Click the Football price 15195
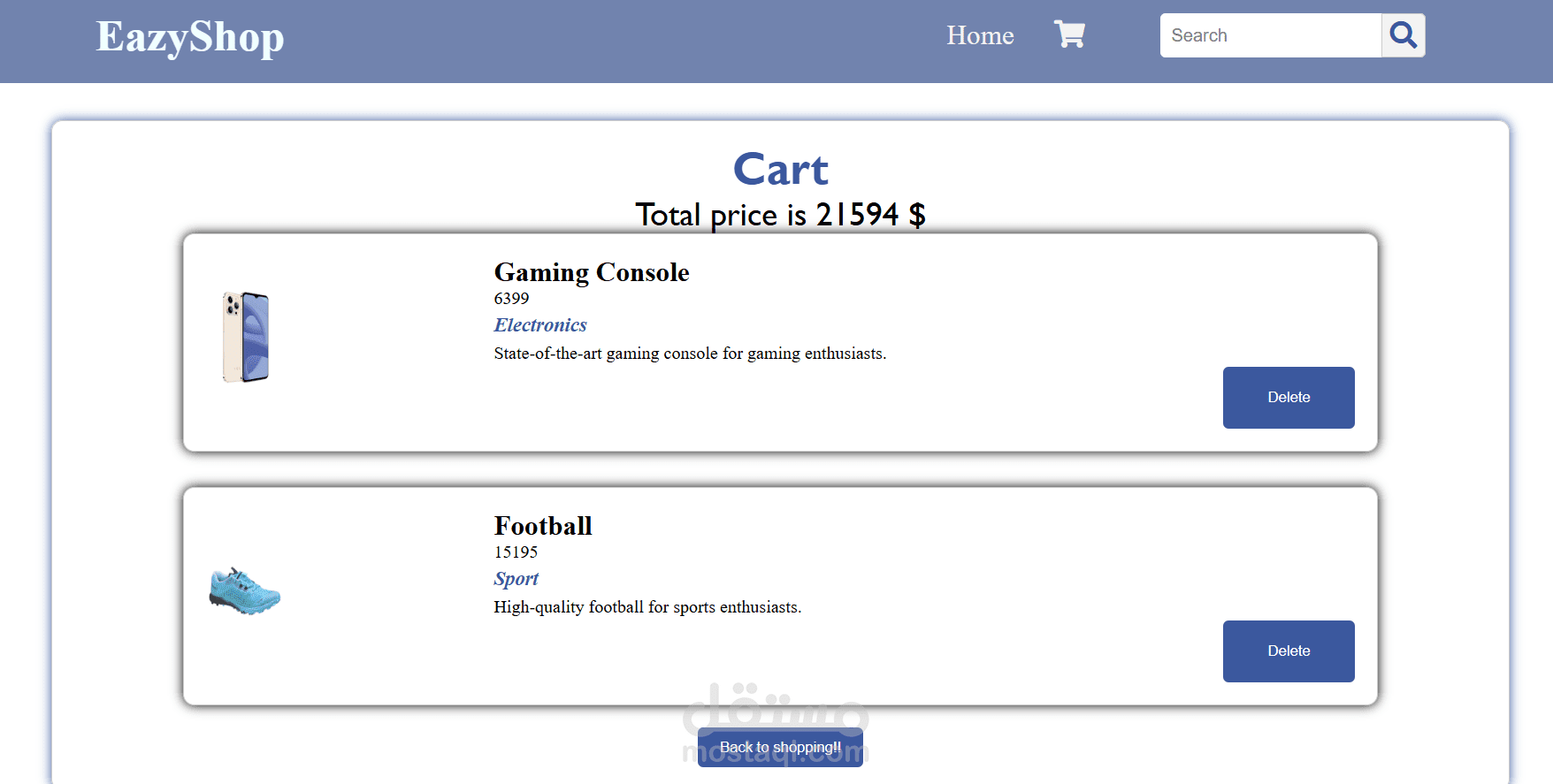Viewport: 1553px width, 784px height. 516,552
